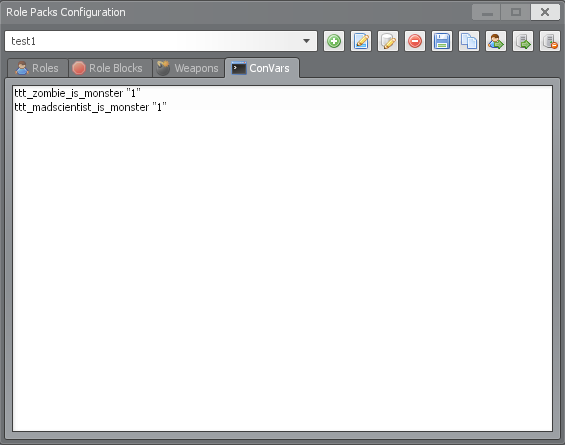565x445 pixels.
Task: Click the server with green arrow icon
Action: tap(523, 41)
